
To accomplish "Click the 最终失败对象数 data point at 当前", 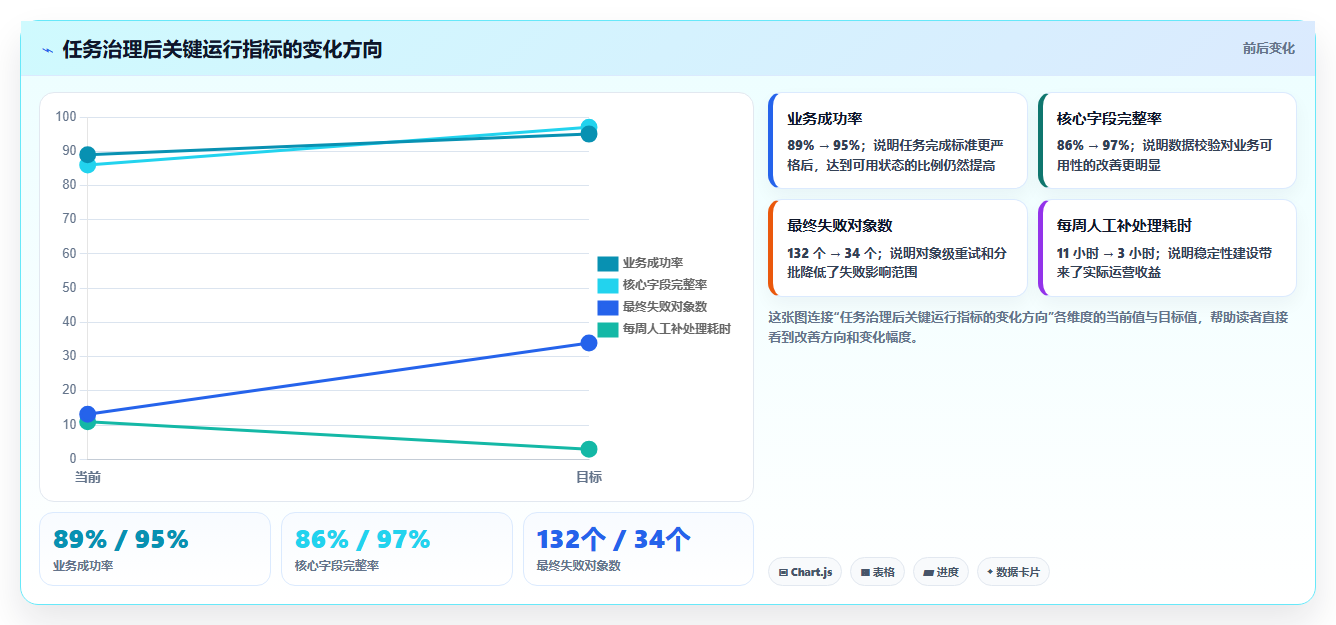I will 88,414.
